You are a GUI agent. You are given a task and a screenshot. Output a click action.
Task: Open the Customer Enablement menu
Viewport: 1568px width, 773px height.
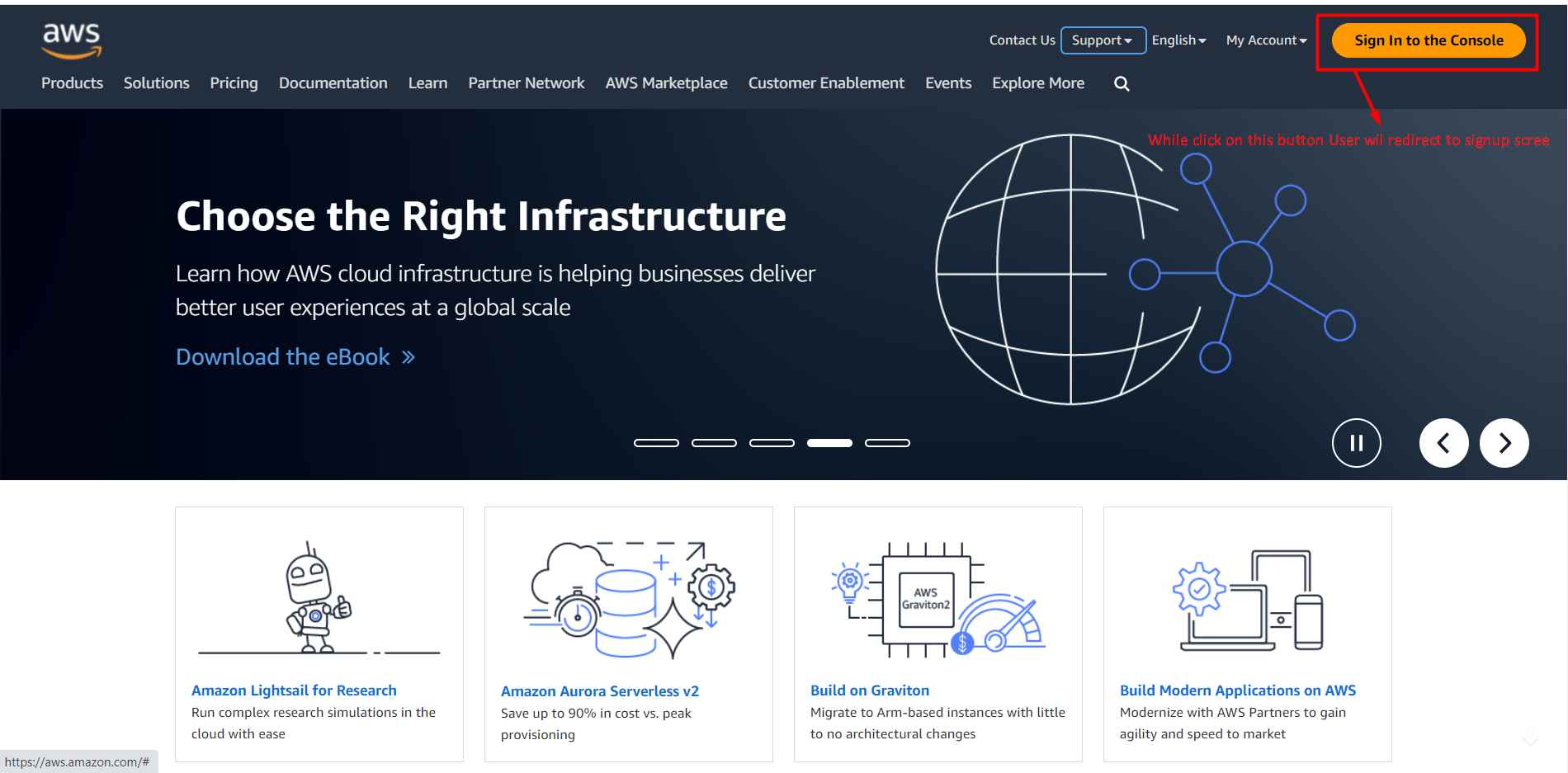[x=826, y=83]
